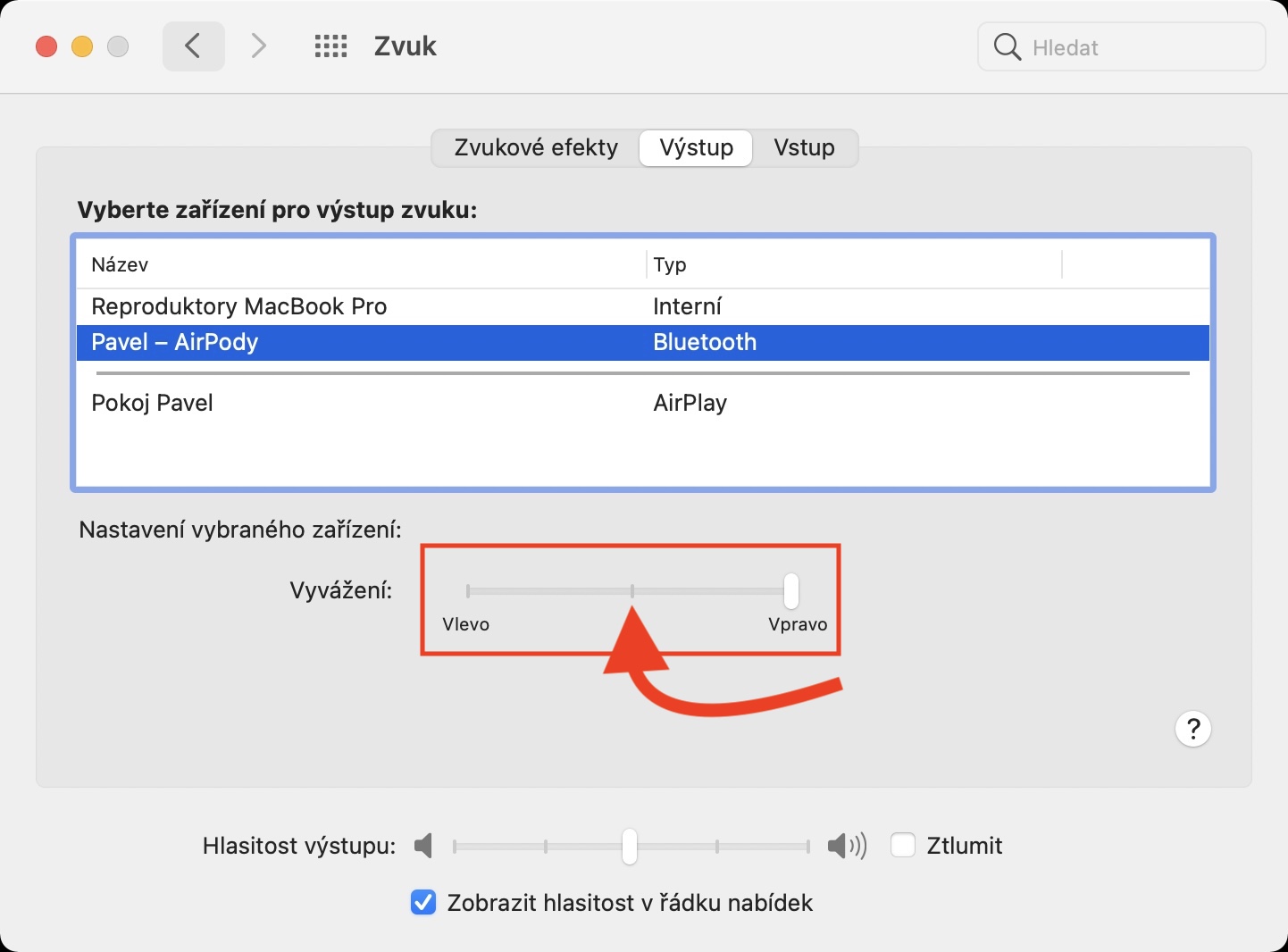Show all preferences grid icon

[330, 46]
